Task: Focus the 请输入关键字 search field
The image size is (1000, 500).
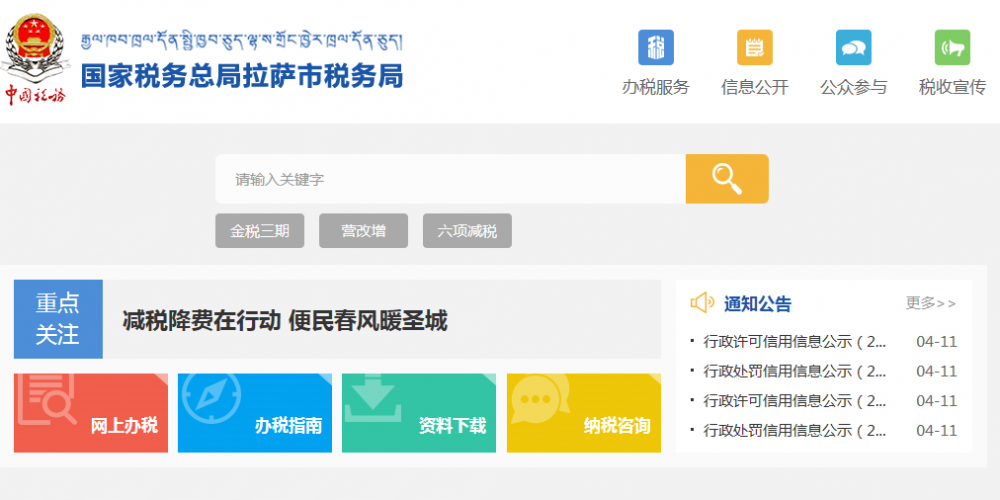Action: (450, 180)
